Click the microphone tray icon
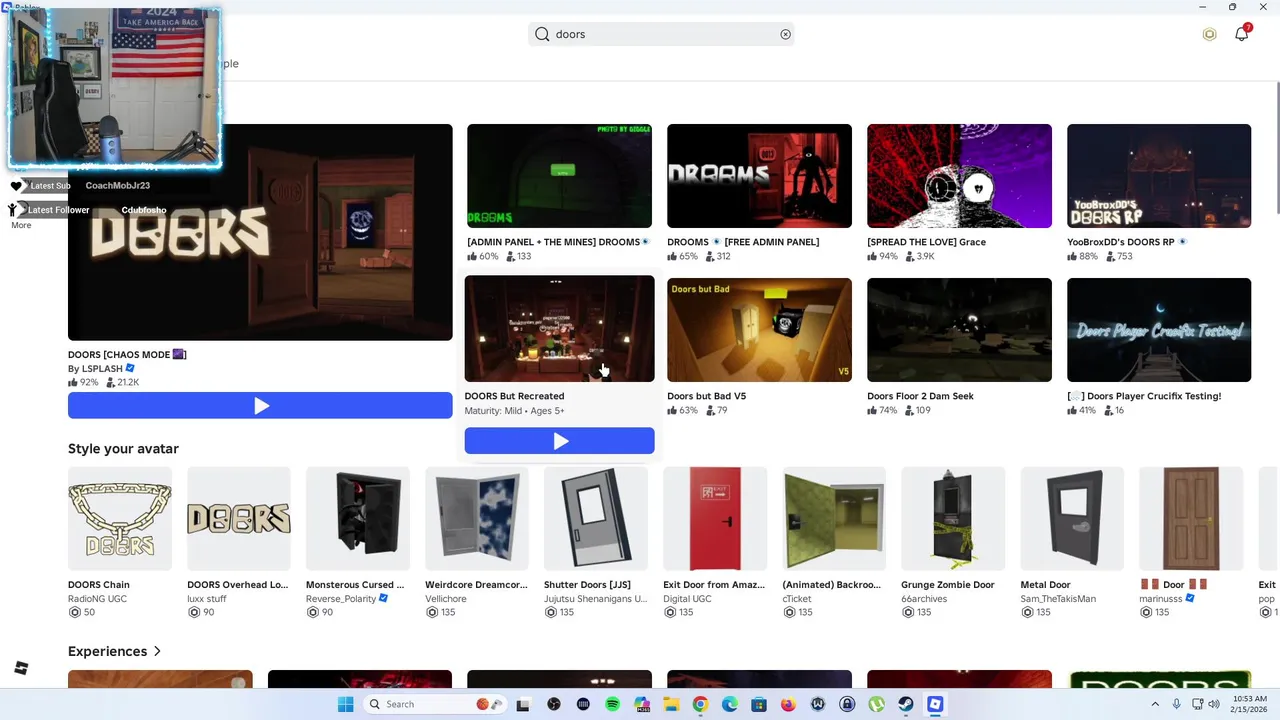 coord(1176,704)
